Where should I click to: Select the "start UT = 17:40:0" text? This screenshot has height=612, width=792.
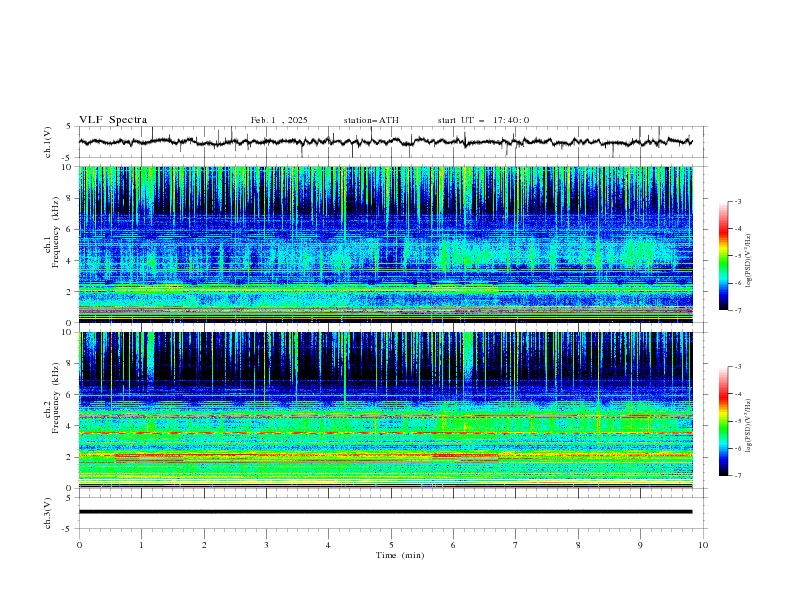tap(483, 120)
